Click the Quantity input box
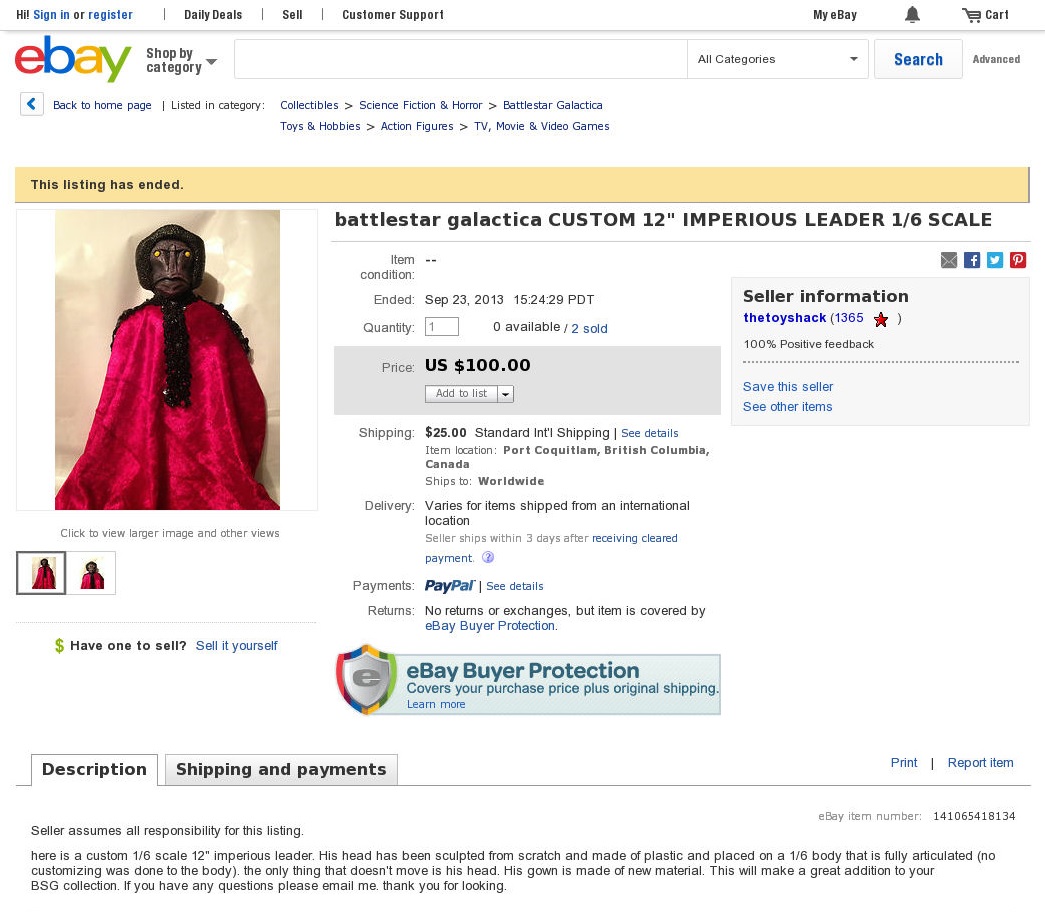 tap(442, 327)
